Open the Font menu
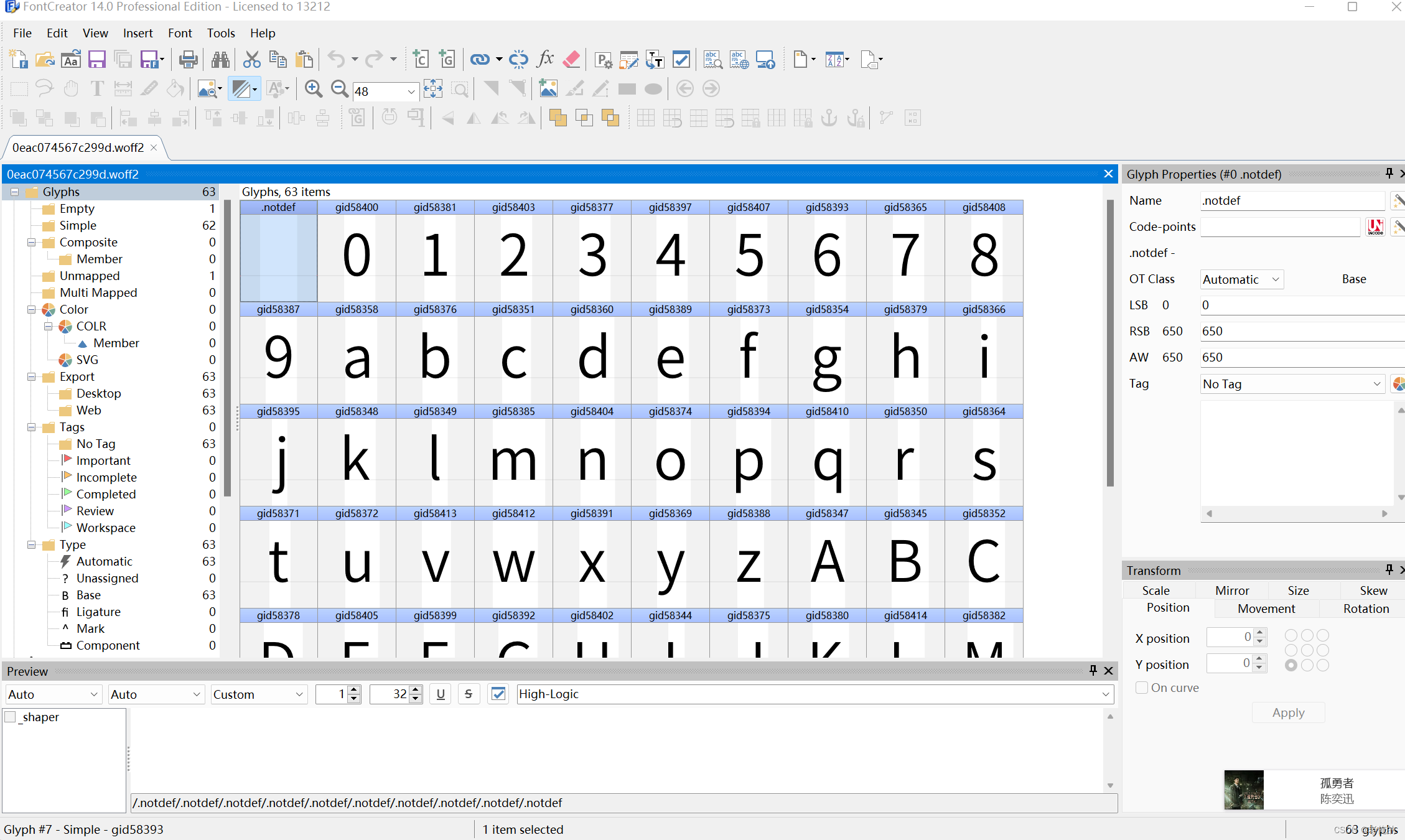Viewport: 1405px width, 840px height. pos(180,33)
